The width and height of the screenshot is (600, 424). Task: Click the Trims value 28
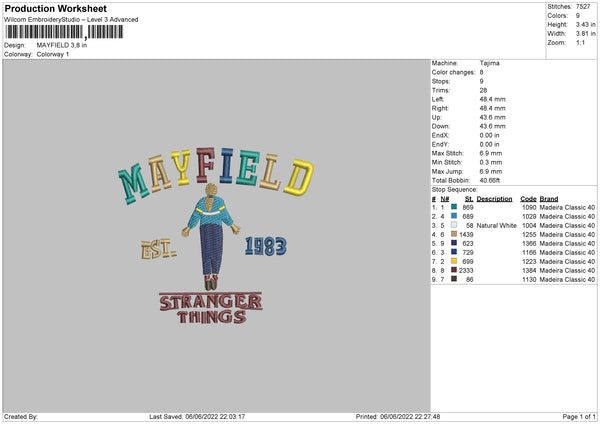[x=483, y=90]
